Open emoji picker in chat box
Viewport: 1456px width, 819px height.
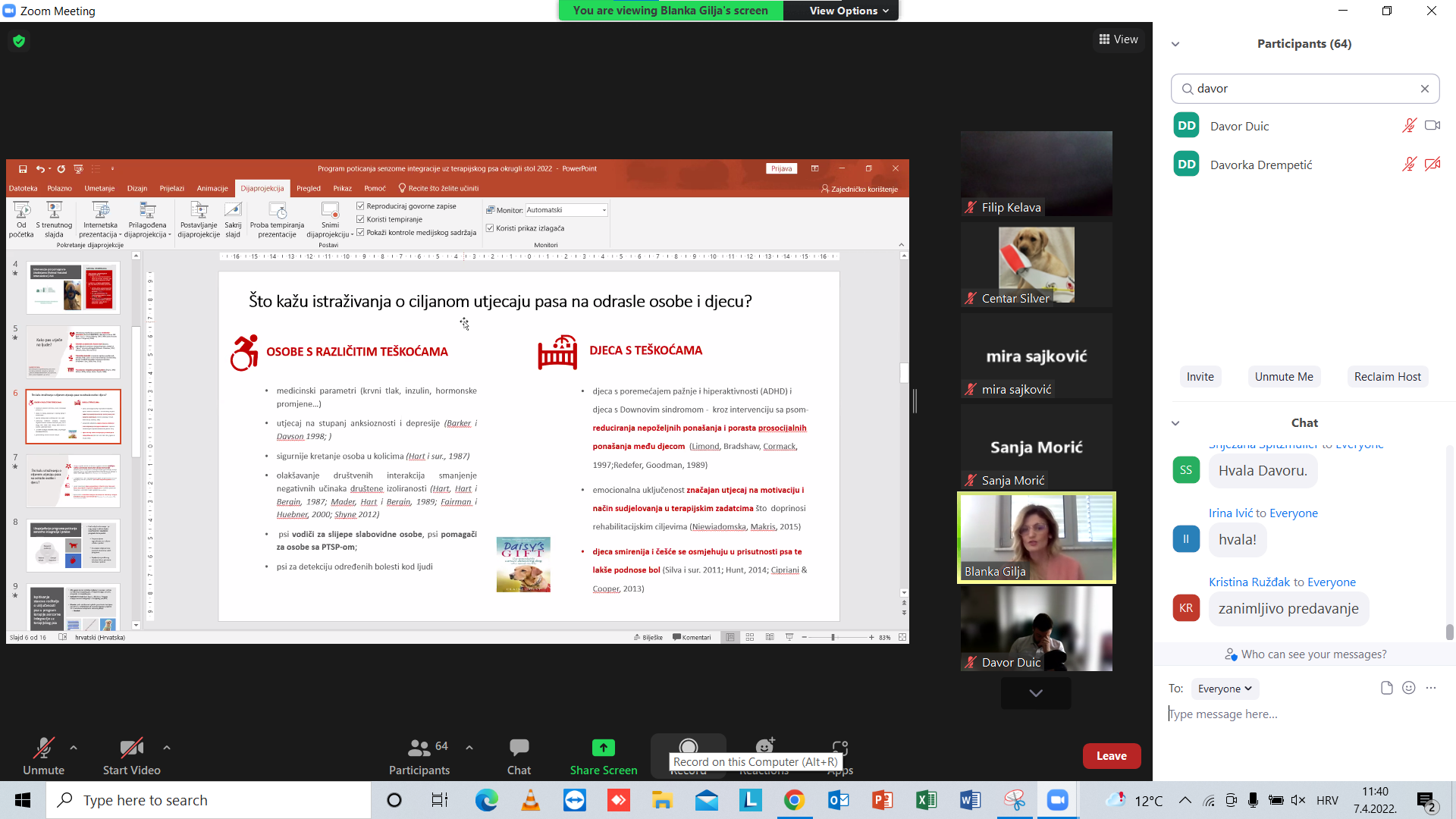tap(1409, 688)
